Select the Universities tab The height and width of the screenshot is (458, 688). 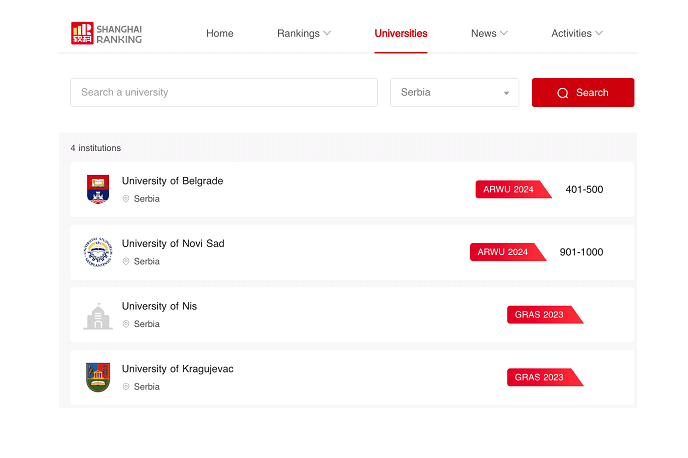(x=400, y=33)
